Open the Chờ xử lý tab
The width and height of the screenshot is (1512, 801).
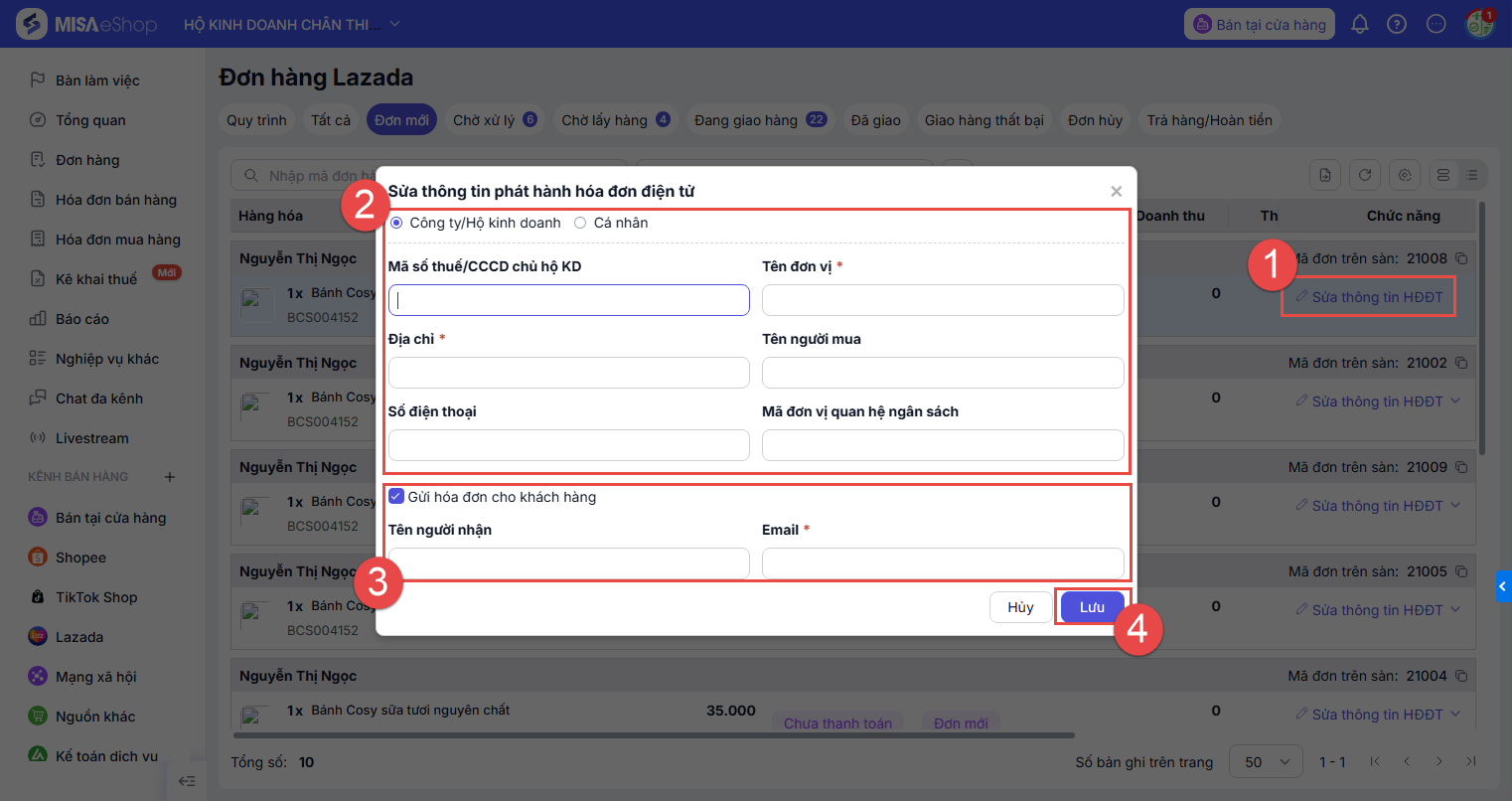(x=495, y=120)
